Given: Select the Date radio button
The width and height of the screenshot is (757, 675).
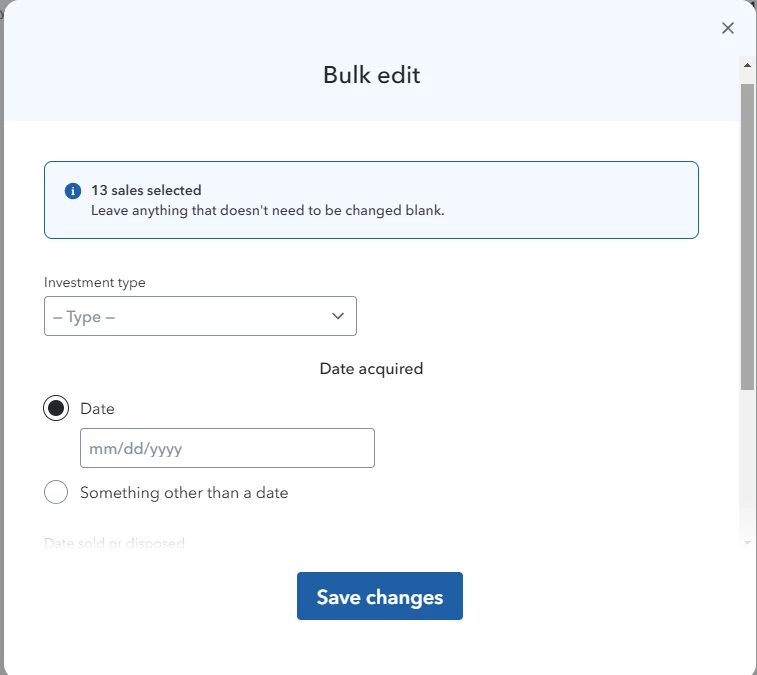Looking at the screenshot, I should tap(56, 408).
